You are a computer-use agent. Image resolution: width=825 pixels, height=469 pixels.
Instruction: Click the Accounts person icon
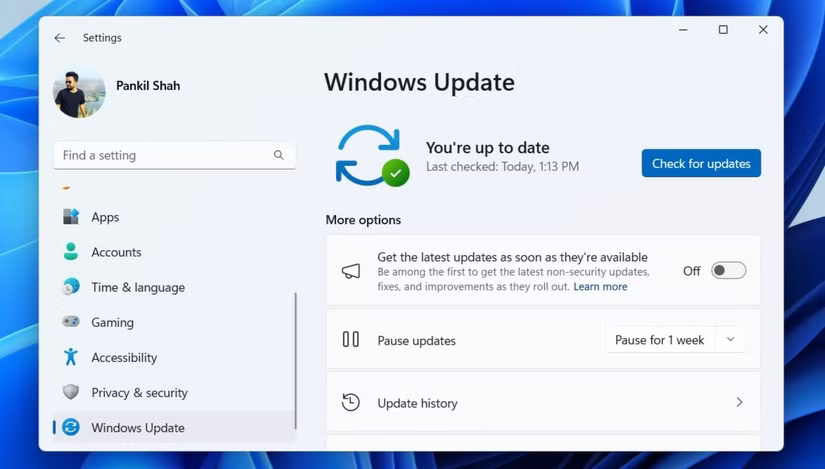(71, 252)
